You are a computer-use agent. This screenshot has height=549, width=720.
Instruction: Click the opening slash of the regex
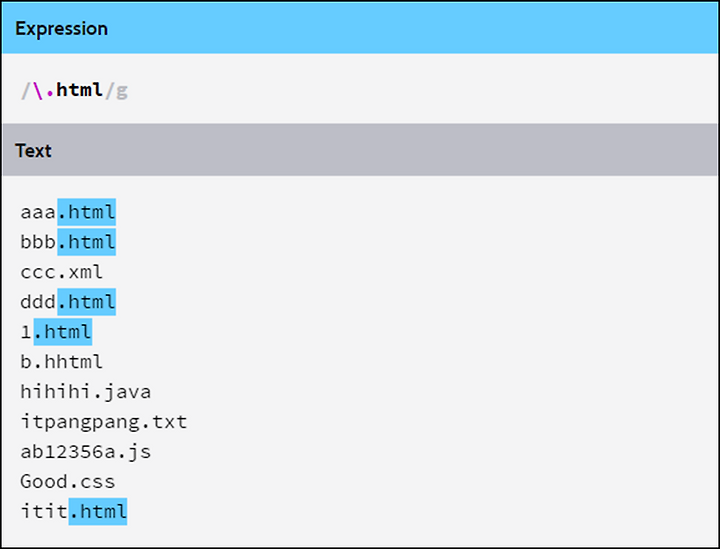pos(26,90)
